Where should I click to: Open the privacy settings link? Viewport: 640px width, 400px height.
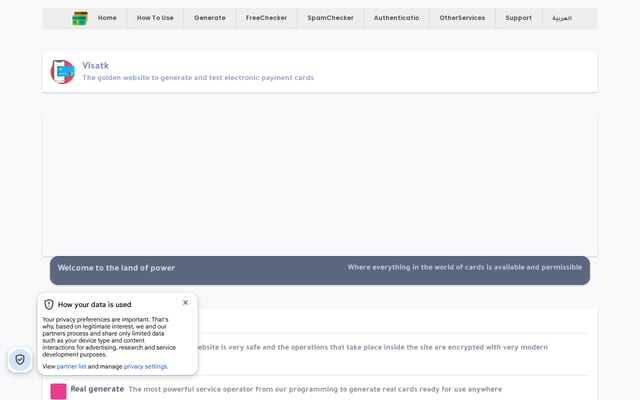click(x=145, y=367)
